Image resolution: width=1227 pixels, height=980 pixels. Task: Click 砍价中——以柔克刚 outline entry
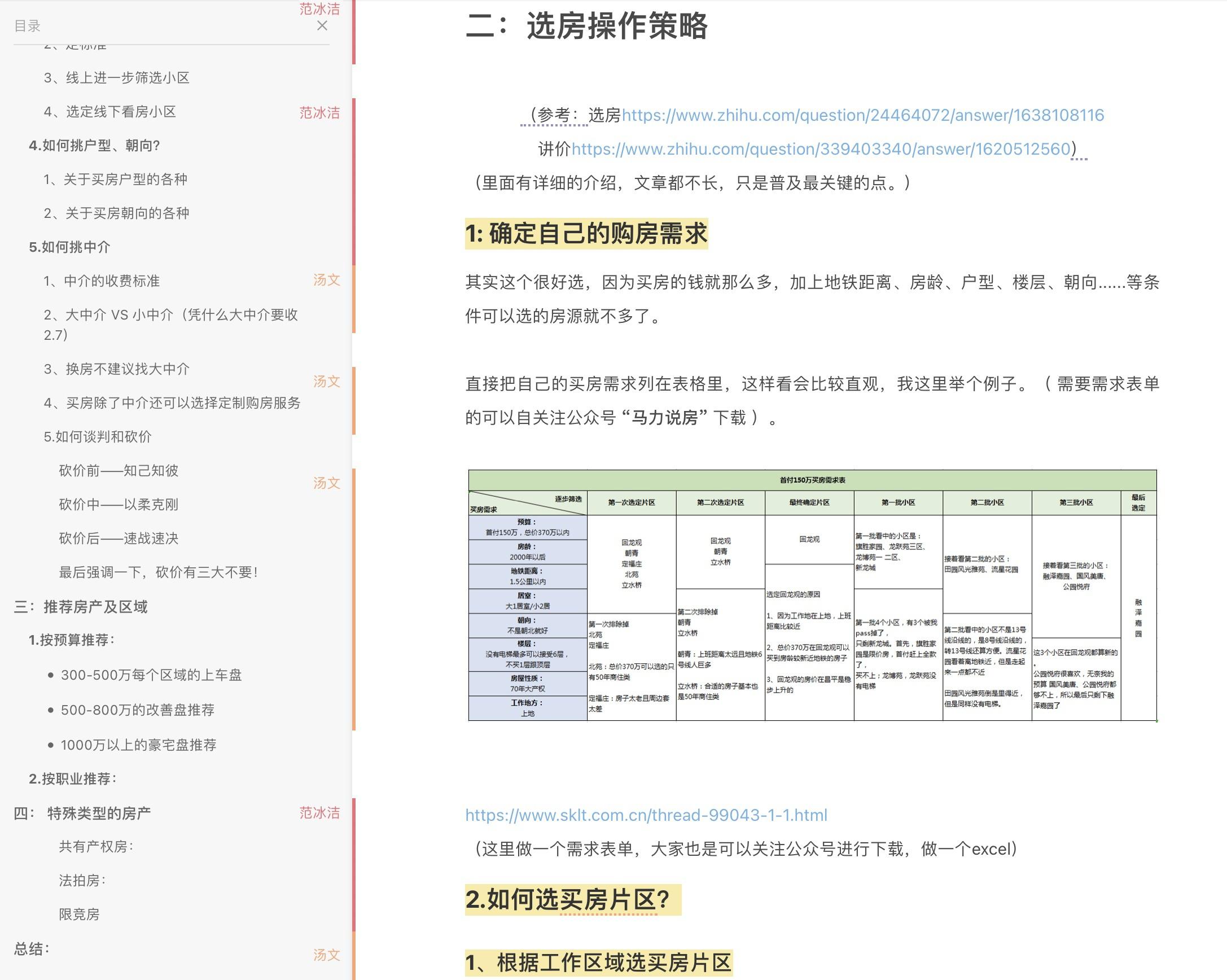[119, 505]
